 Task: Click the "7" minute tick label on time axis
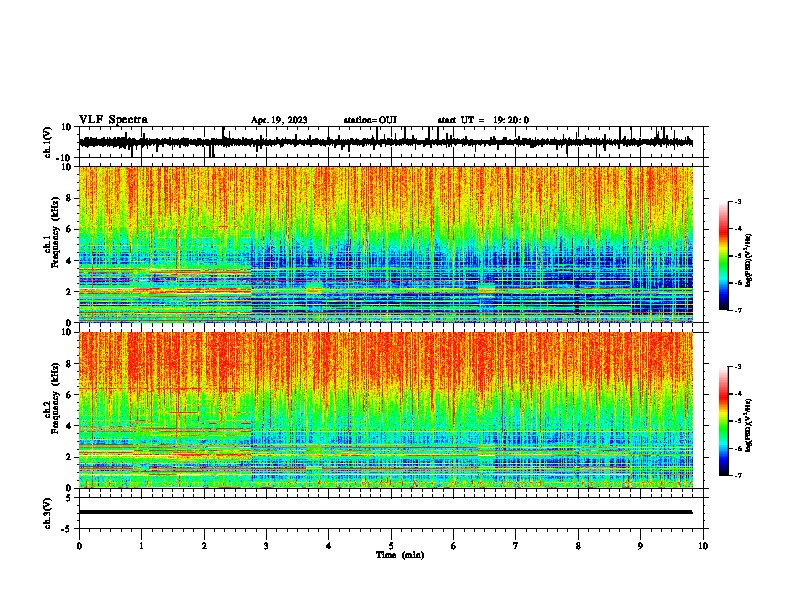(516, 546)
